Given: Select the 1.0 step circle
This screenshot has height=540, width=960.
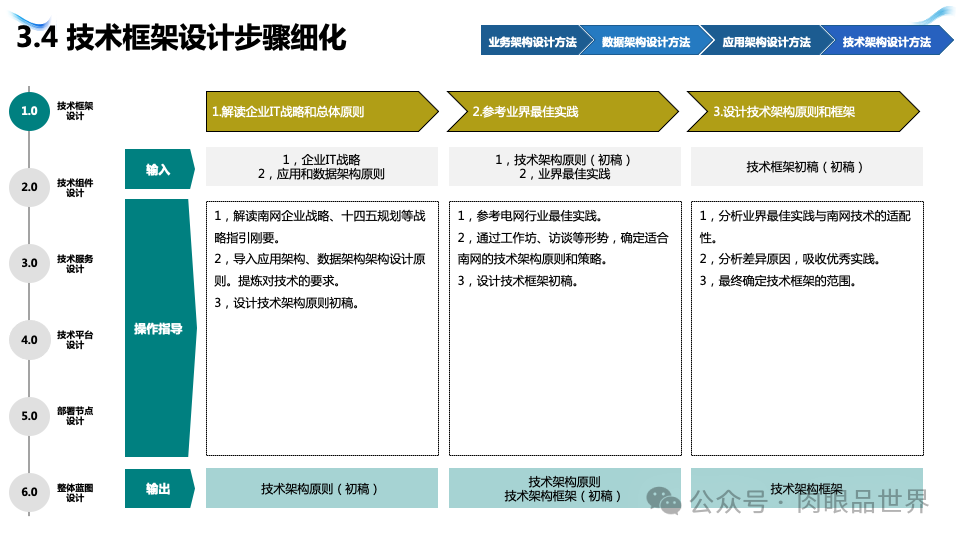Looking at the screenshot, I should click(x=29, y=111).
